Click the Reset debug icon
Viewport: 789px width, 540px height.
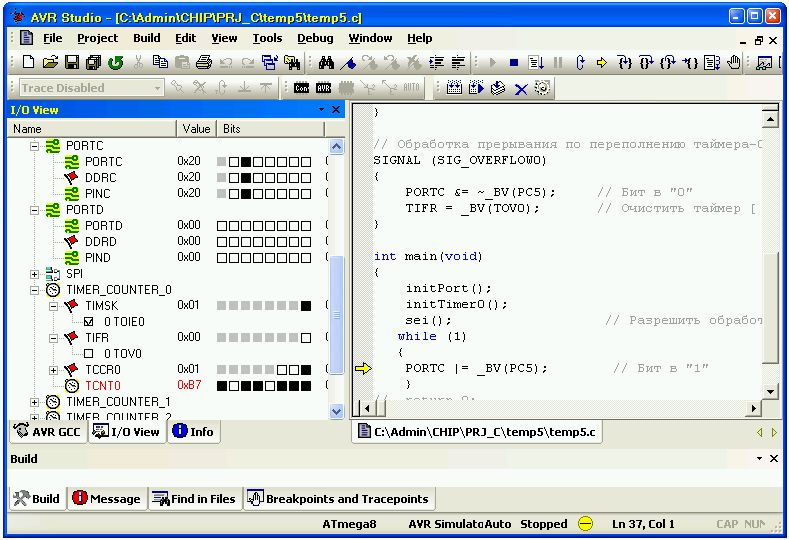pyautogui.click(x=580, y=62)
